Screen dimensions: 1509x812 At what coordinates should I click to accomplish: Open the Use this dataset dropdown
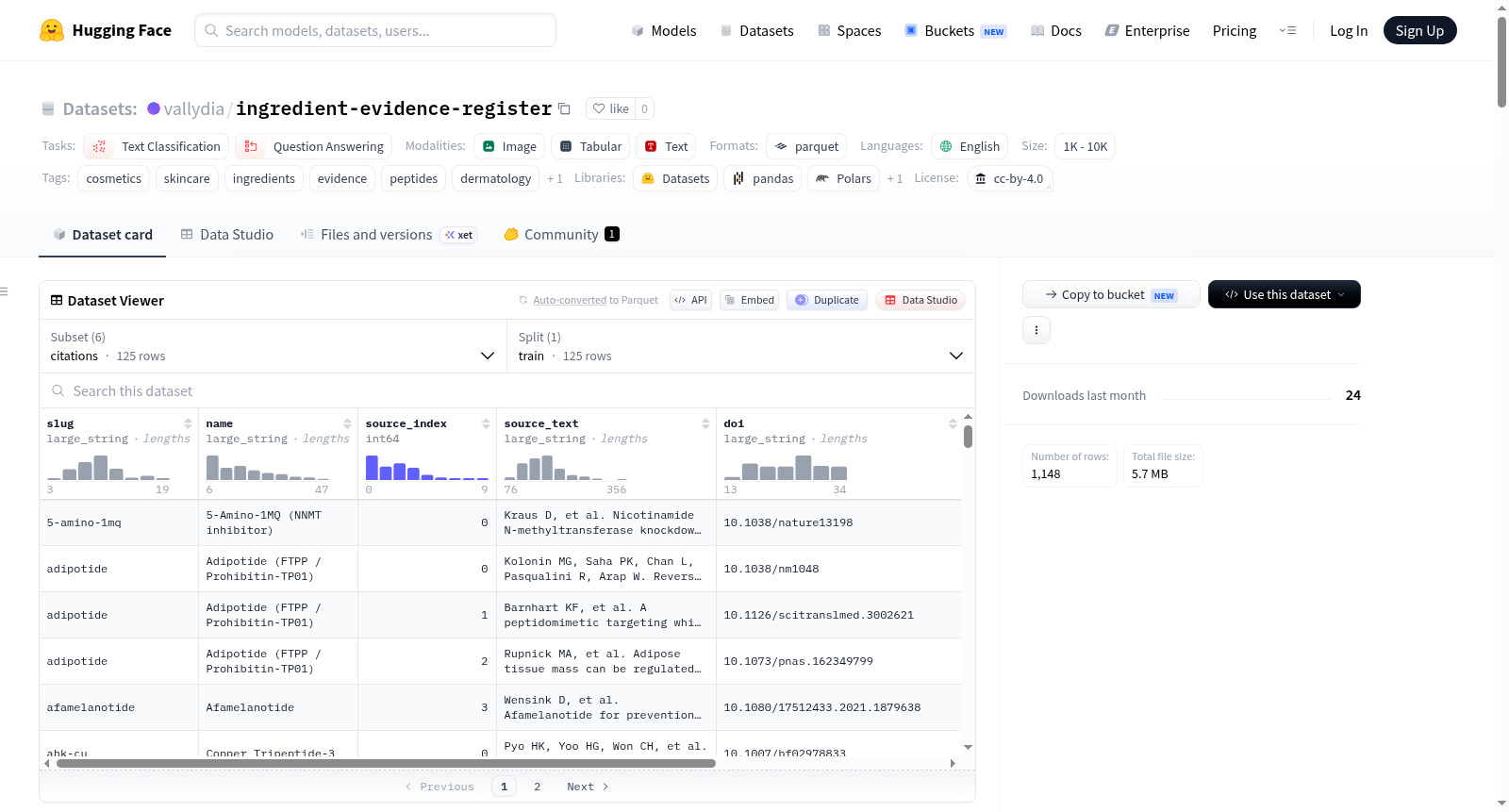pos(1285,294)
